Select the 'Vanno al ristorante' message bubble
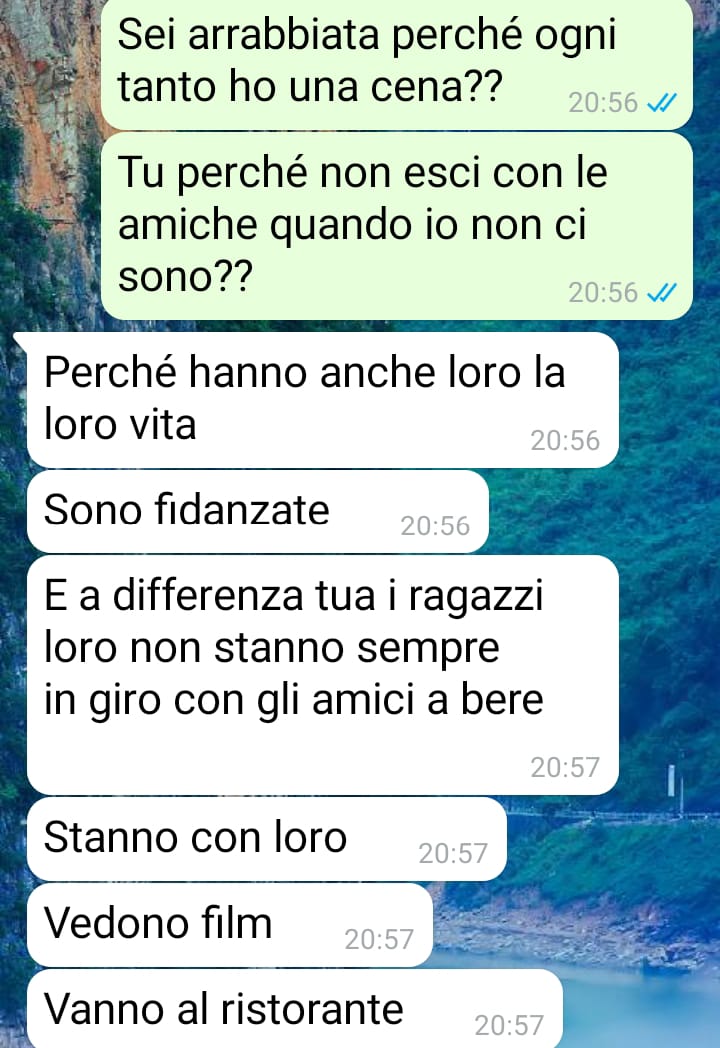This screenshot has height=1048, width=720. (x=295, y=1009)
